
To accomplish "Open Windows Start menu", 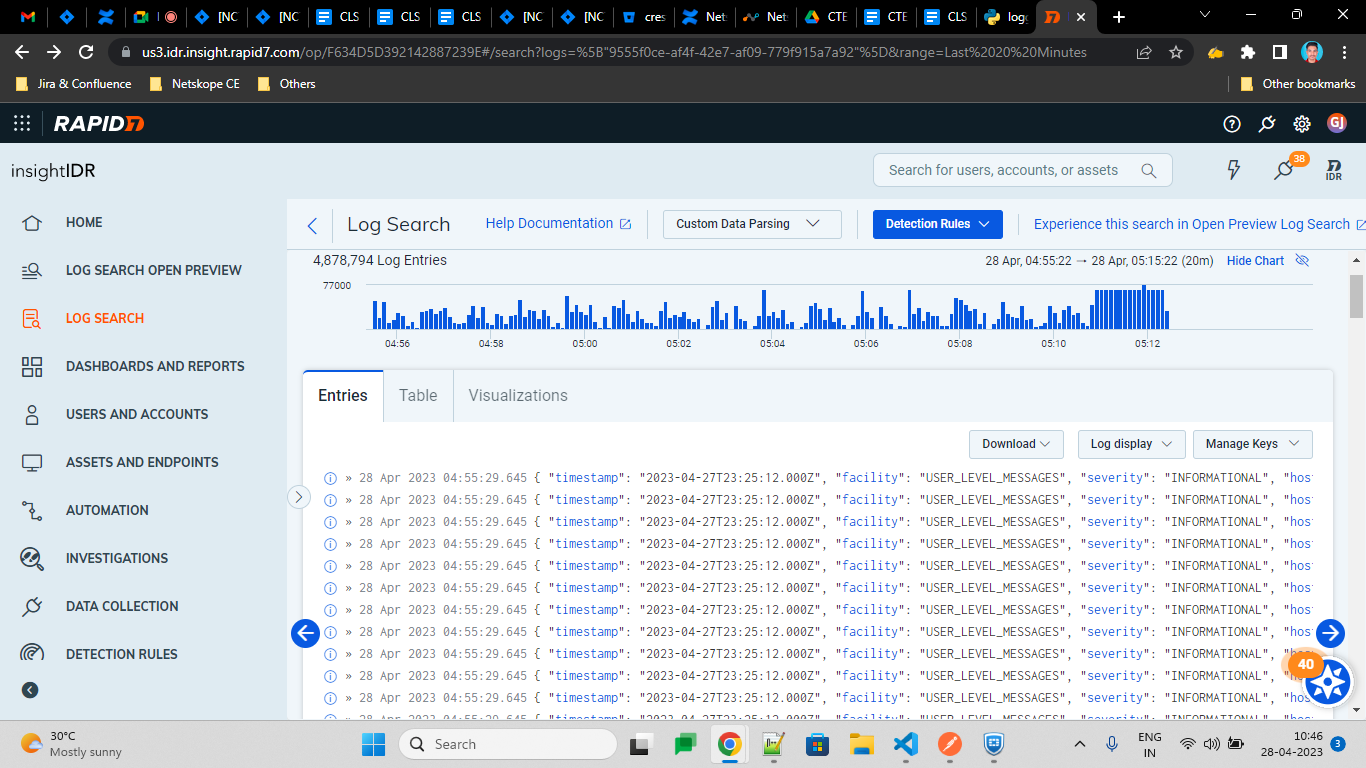I will tap(373, 744).
